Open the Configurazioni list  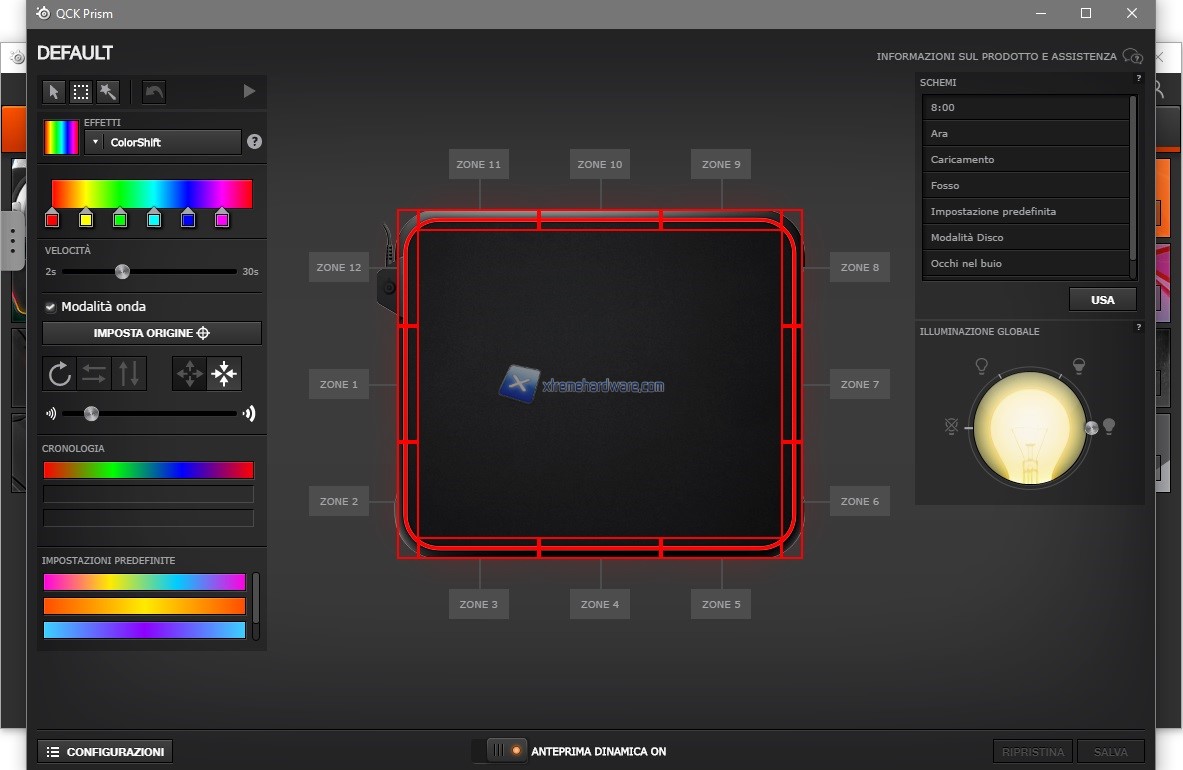(105, 752)
